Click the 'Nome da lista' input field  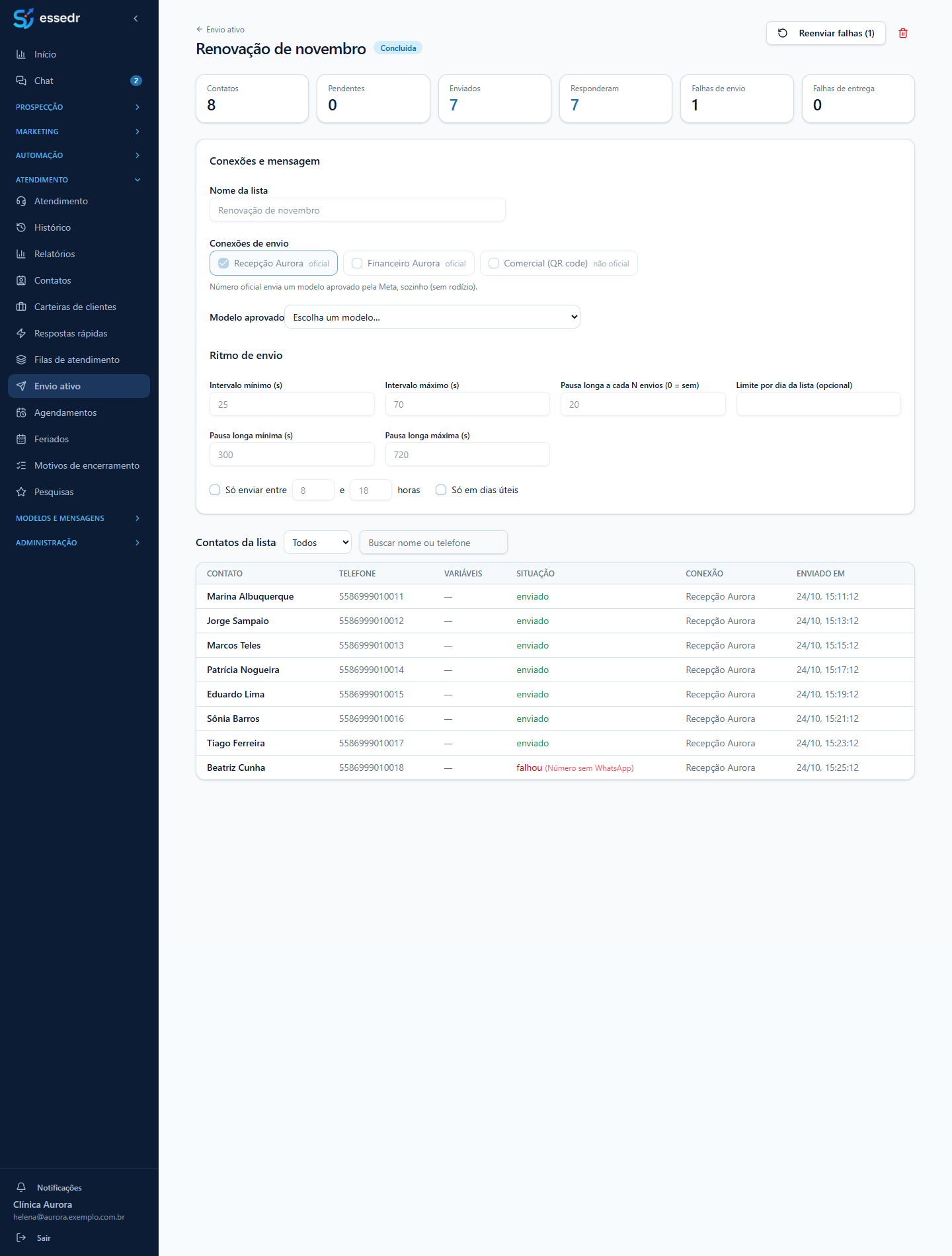tap(358, 210)
